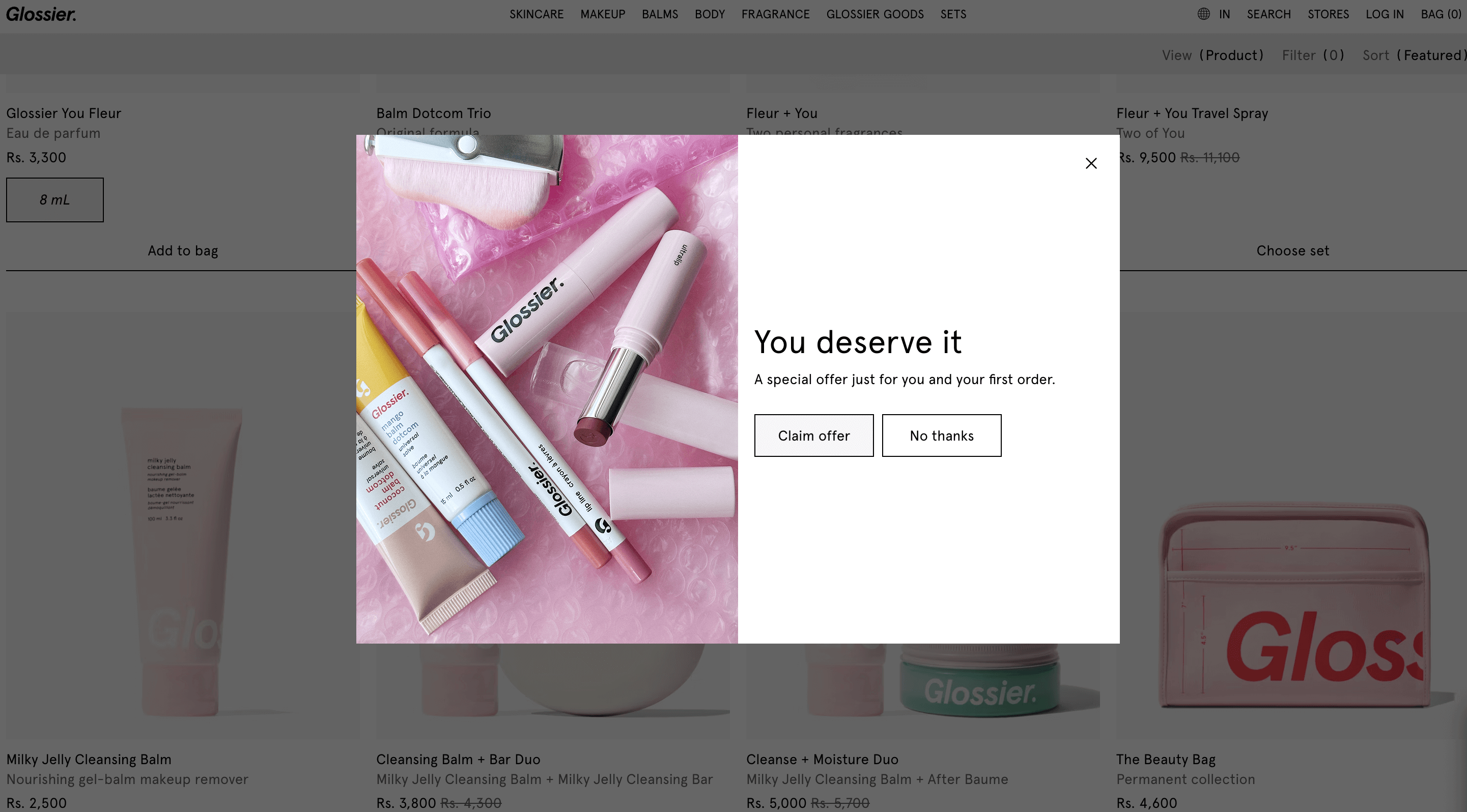Click The Beauty Bag product image

1291,525
